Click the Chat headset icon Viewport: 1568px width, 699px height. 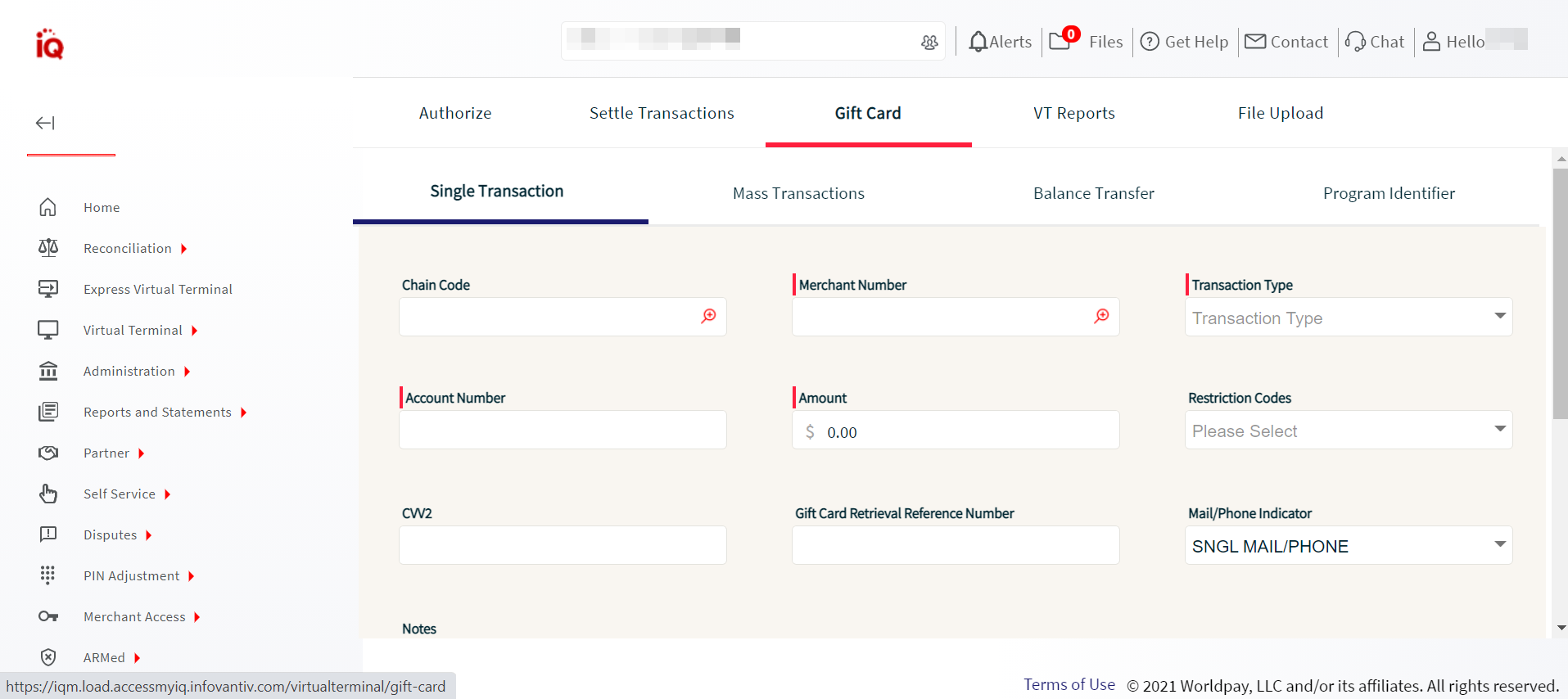click(1355, 42)
